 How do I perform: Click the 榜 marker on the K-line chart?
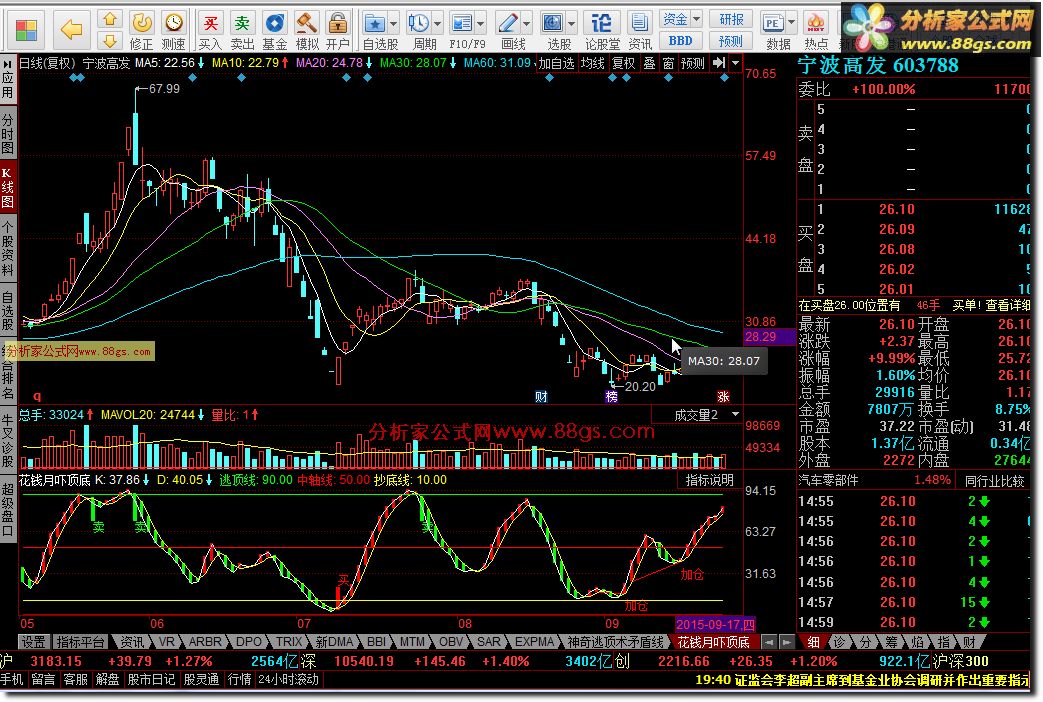coord(611,397)
